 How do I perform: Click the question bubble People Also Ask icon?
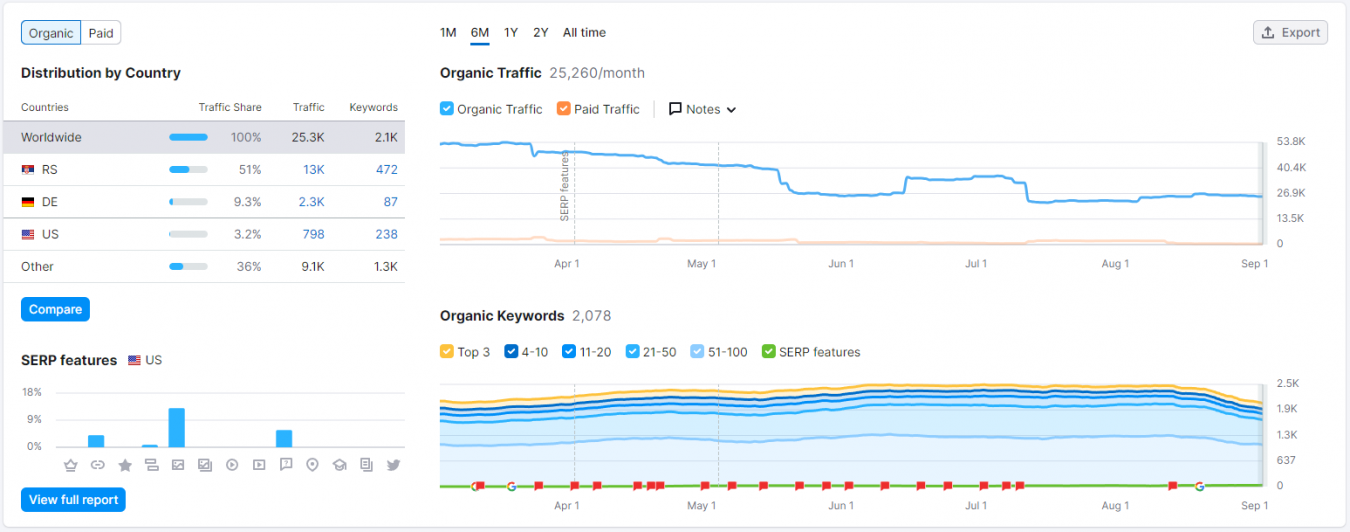click(286, 465)
